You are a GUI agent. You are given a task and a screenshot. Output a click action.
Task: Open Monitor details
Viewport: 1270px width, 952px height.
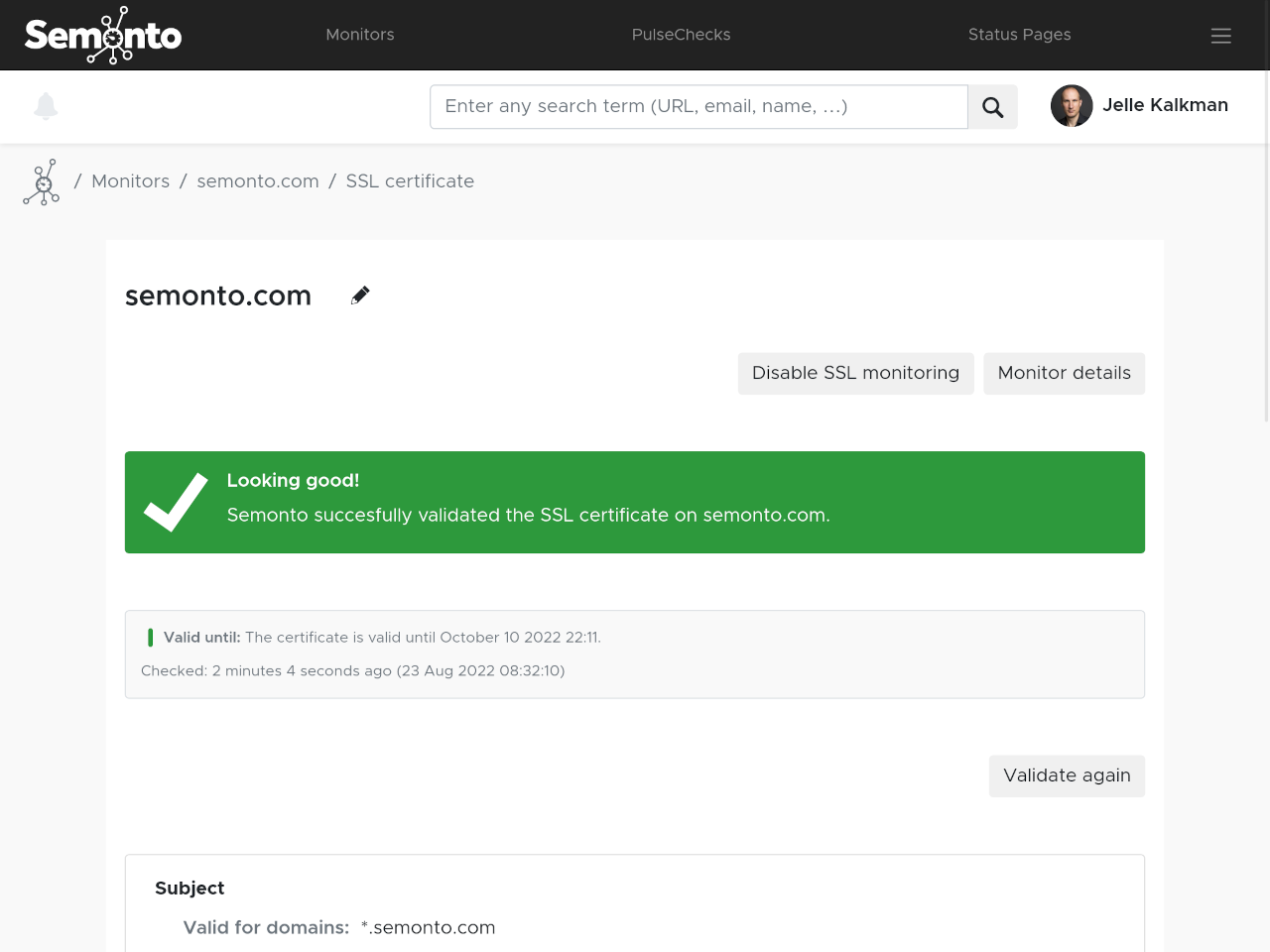coord(1064,374)
